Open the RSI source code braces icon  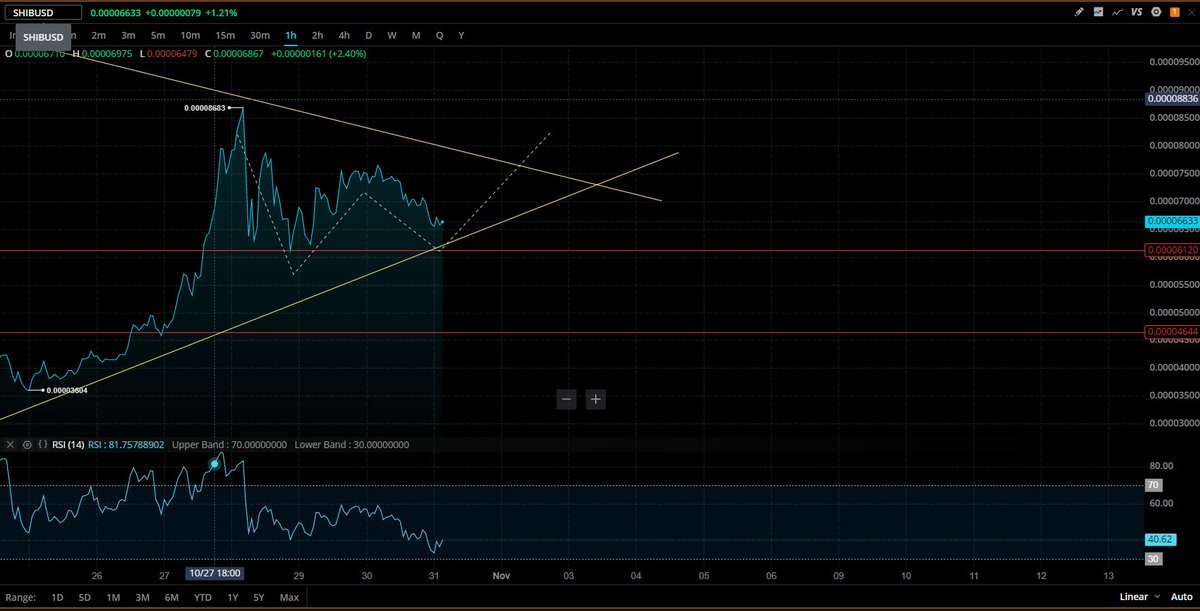click(x=43, y=444)
